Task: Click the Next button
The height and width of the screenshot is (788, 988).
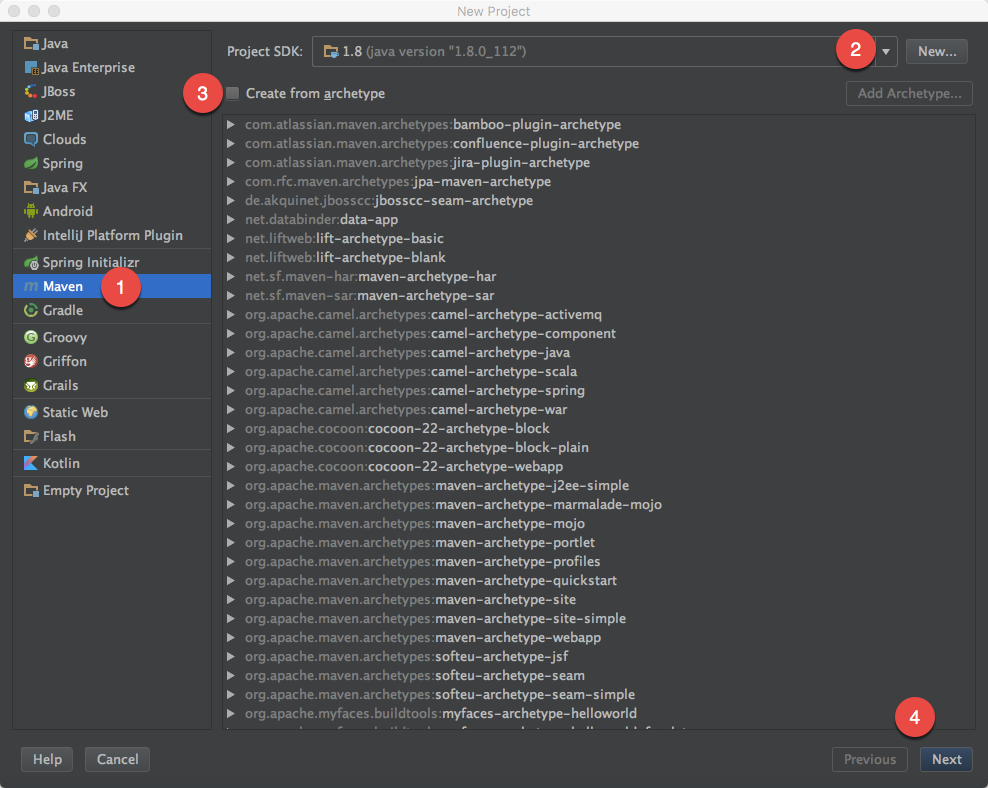Action: tap(946, 759)
